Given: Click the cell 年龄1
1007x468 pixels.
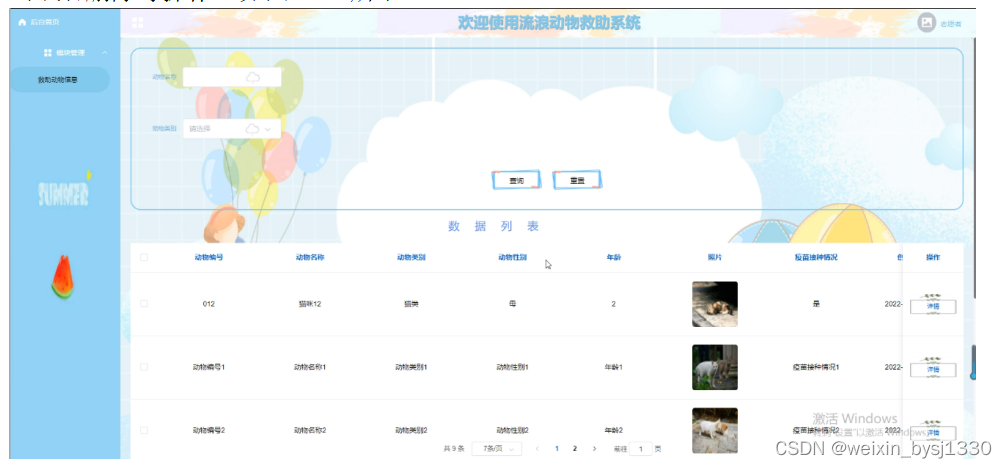Looking at the screenshot, I should point(613,367).
